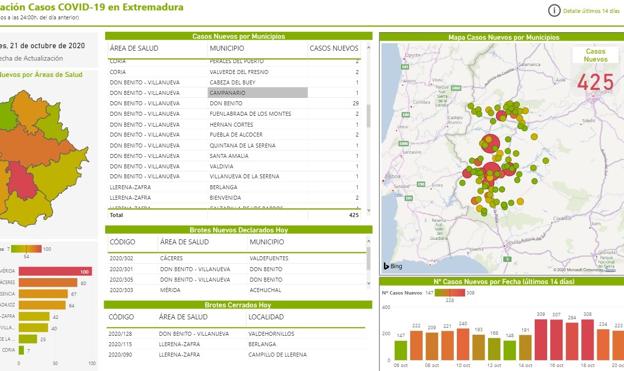Image resolution: width=624 pixels, height=371 pixels.
Task: Open the 'Detalle últimos 14 días' link
Action: 591,11
